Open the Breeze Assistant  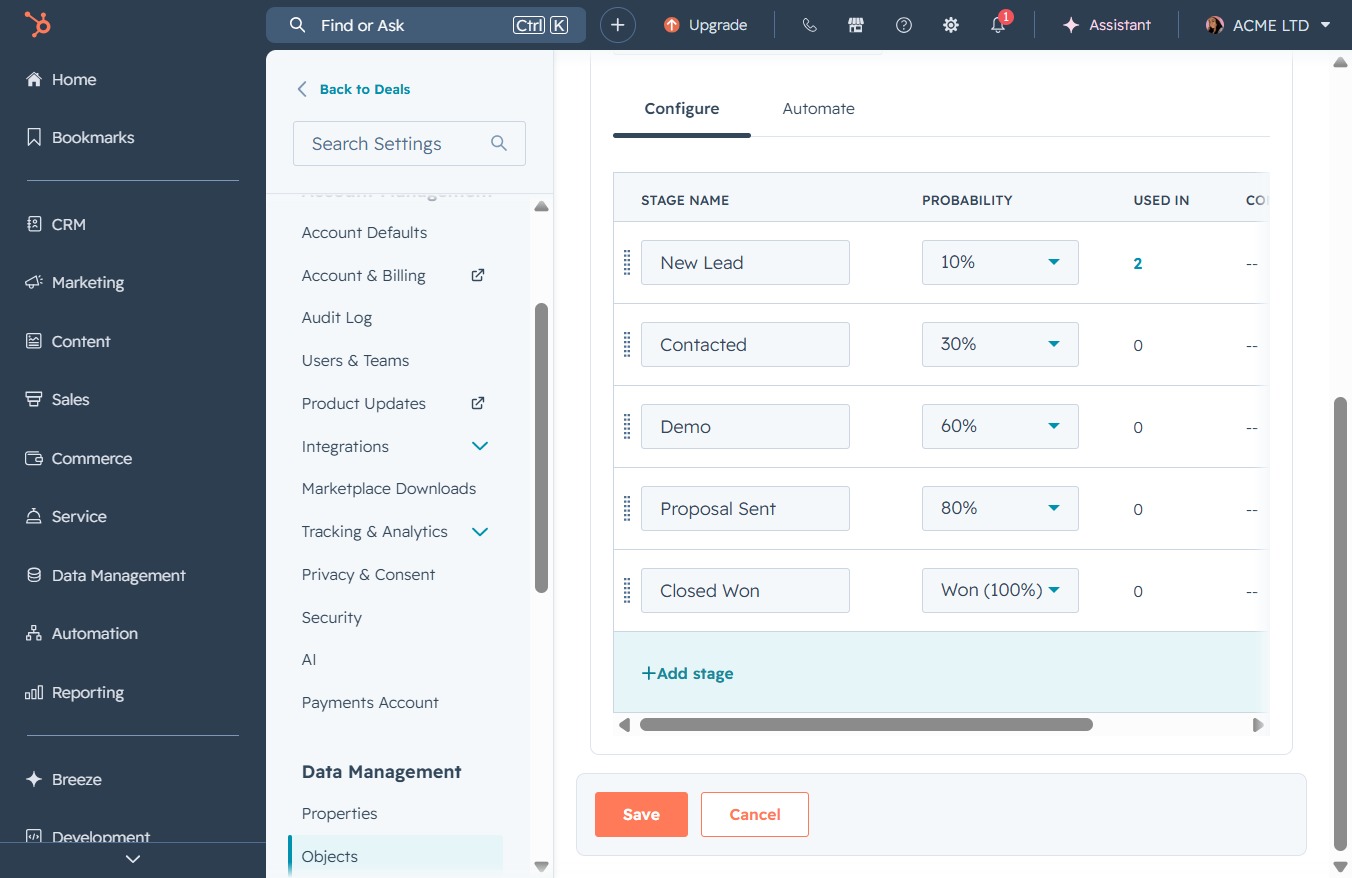[x=1107, y=25]
